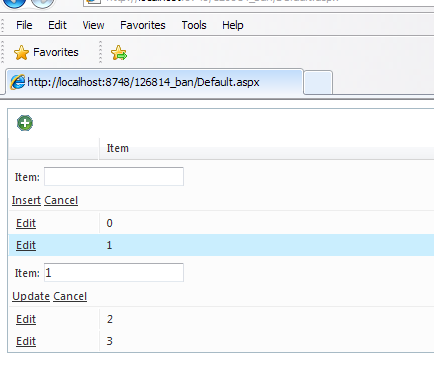Open the View menu
This screenshot has width=434, height=382.
point(93,25)
